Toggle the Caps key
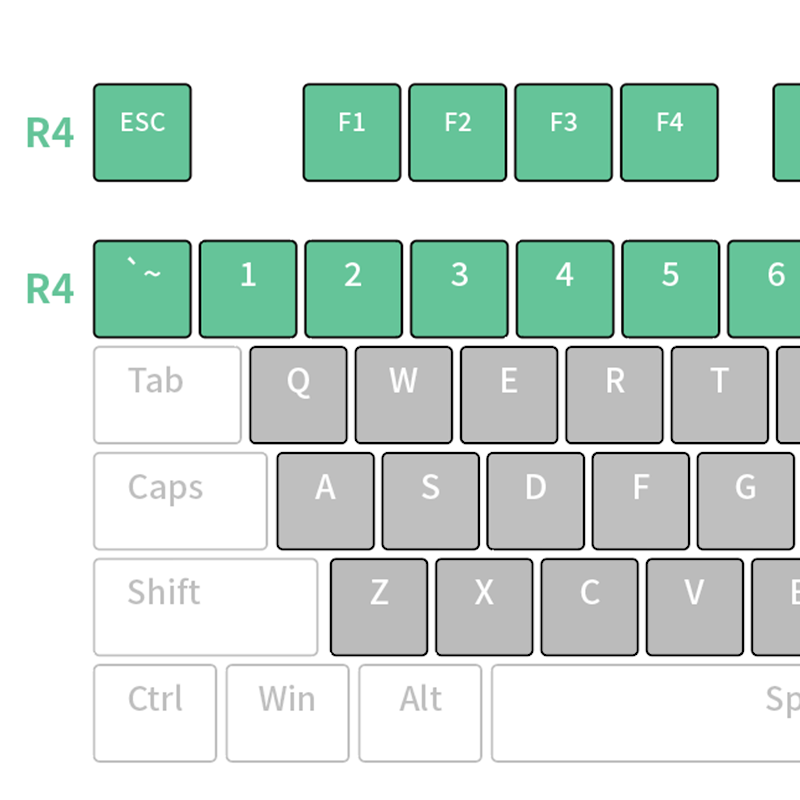 tap(180, 501)
